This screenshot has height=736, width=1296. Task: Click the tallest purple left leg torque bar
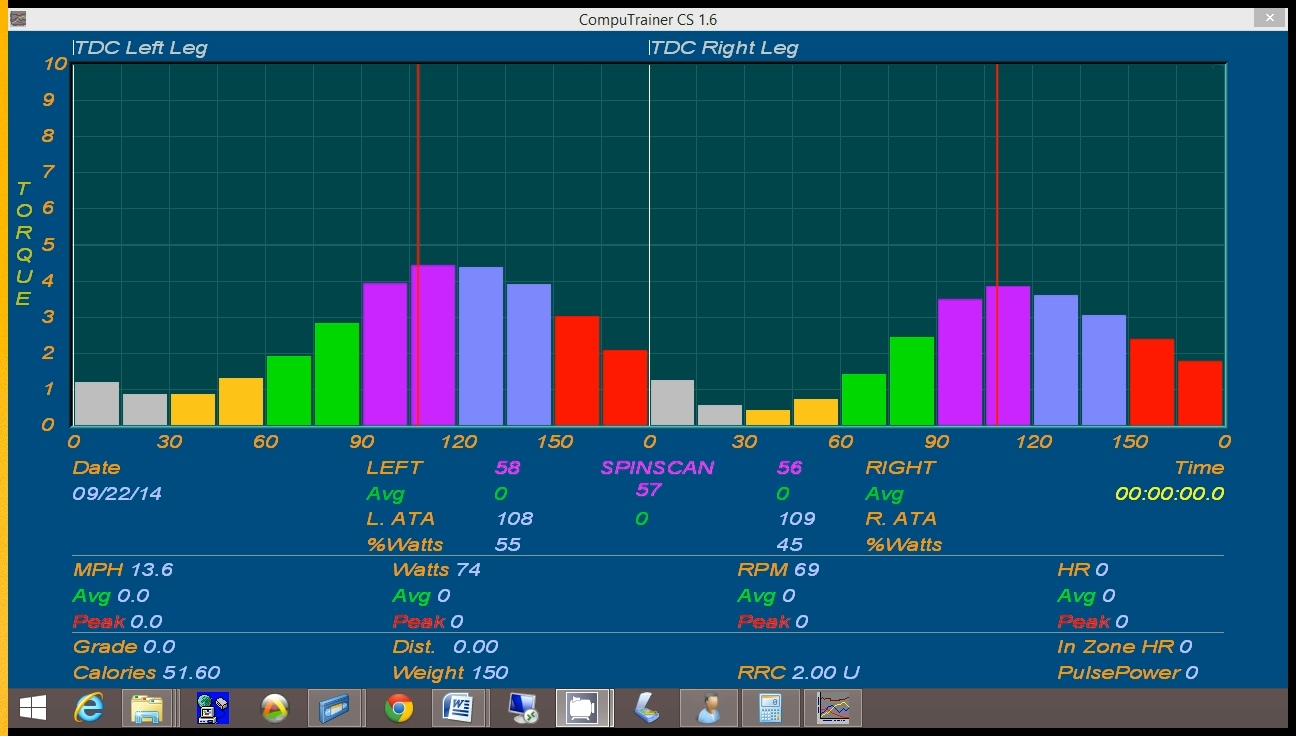433,345
